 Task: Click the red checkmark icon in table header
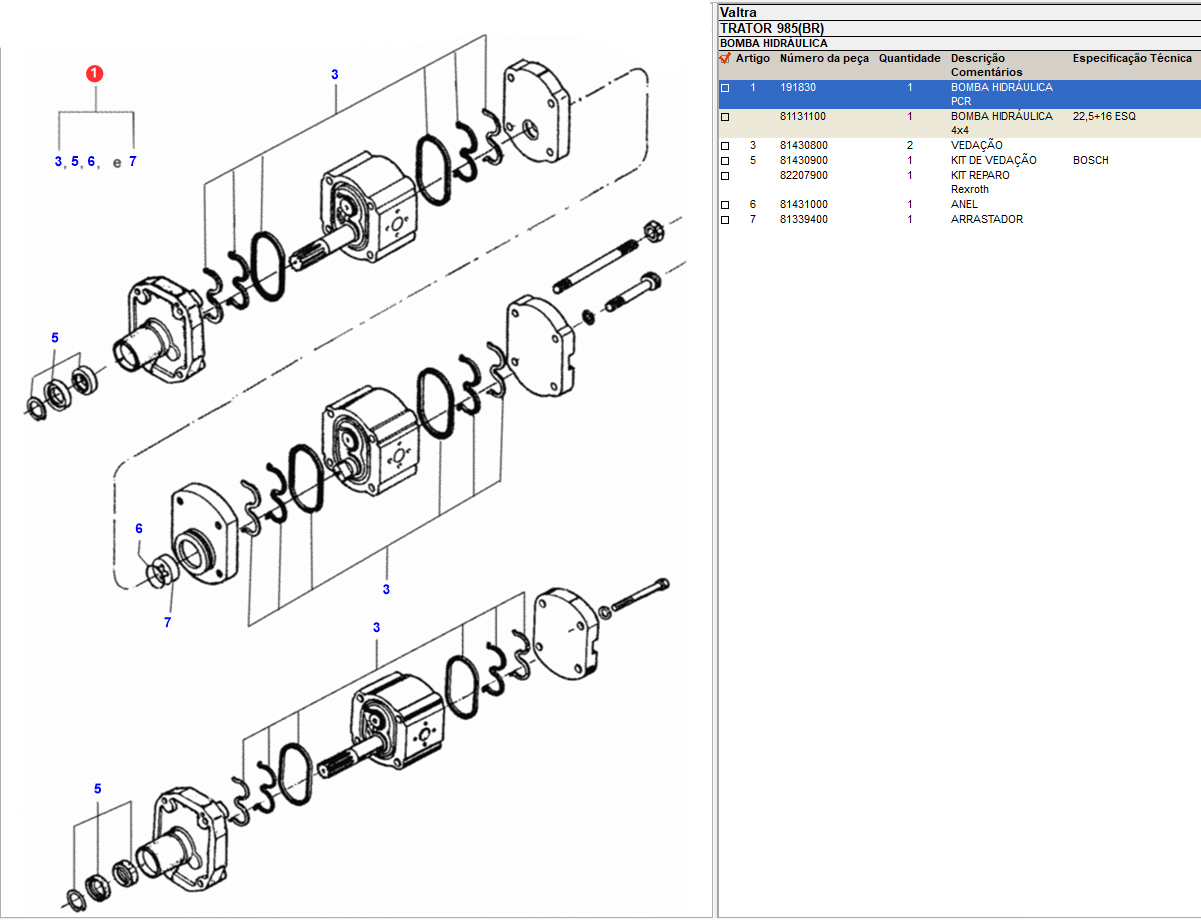725,59
